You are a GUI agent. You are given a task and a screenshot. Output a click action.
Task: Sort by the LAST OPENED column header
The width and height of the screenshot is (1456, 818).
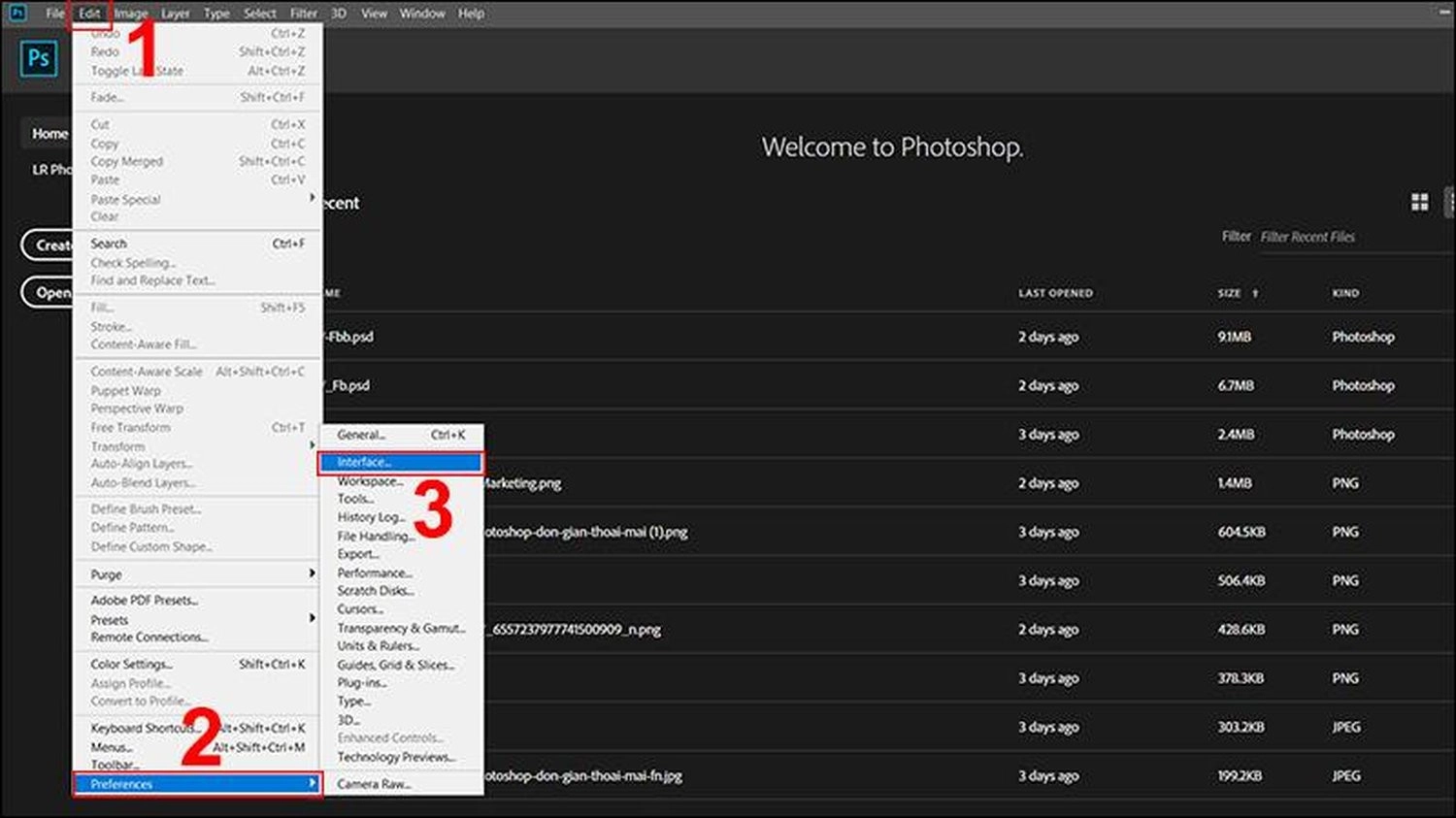pos(1055,293)
